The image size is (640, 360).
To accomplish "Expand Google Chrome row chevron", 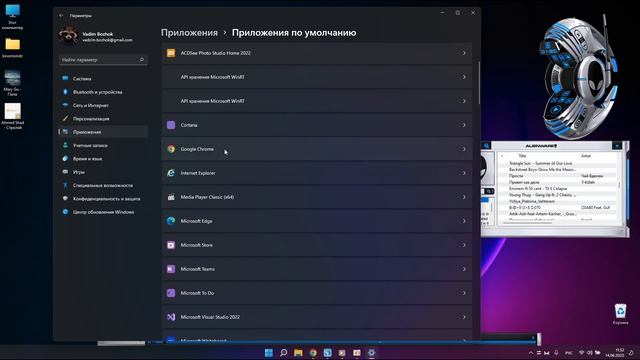I will pos(464,149).
